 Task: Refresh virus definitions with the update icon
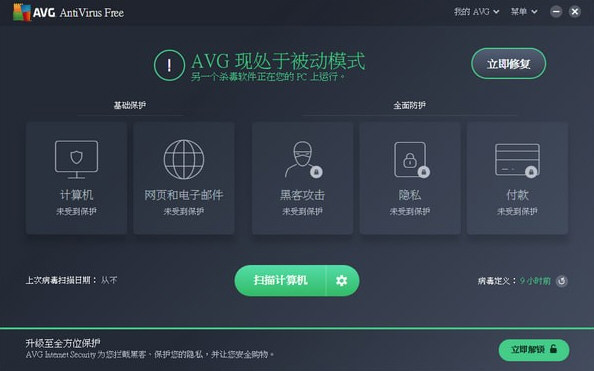point(561,281)
